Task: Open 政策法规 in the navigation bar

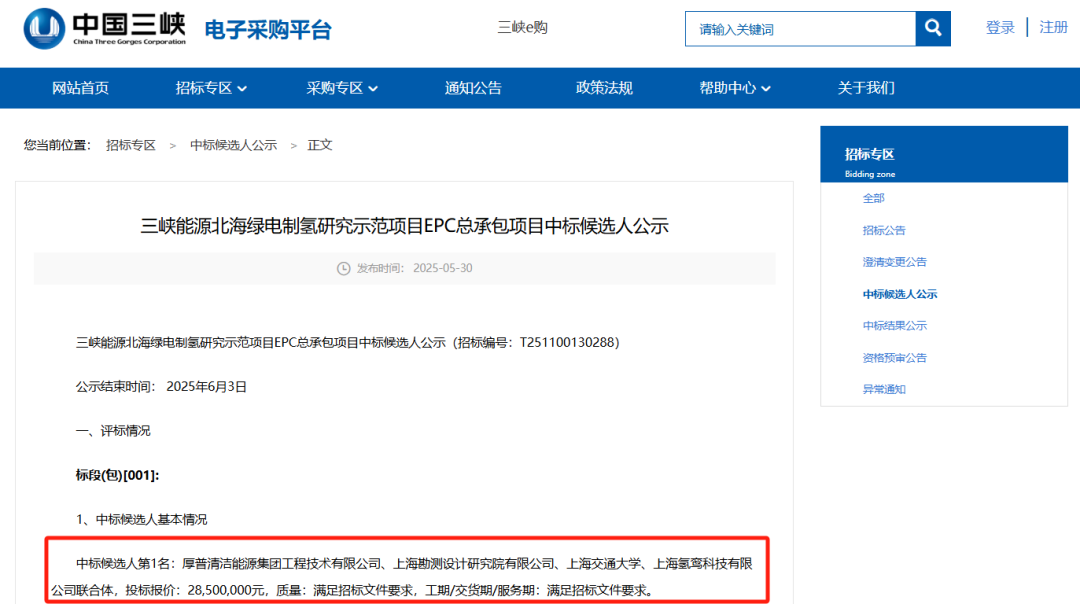Action: click(x=604, y=88)
